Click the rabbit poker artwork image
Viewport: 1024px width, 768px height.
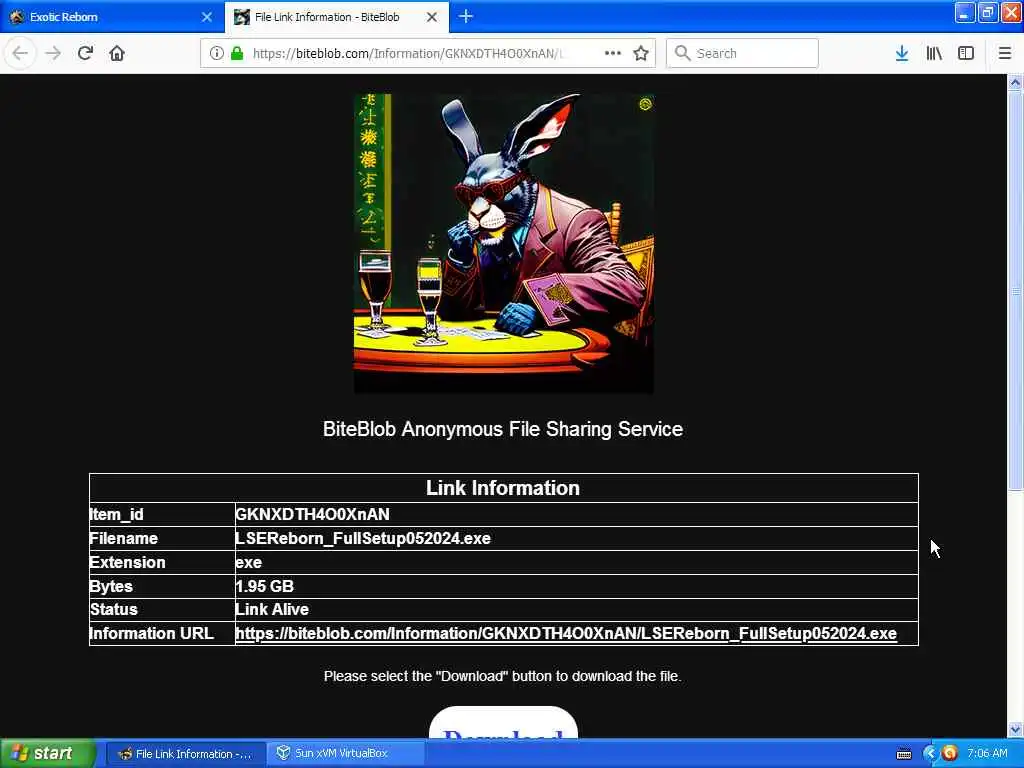point(504,243)
